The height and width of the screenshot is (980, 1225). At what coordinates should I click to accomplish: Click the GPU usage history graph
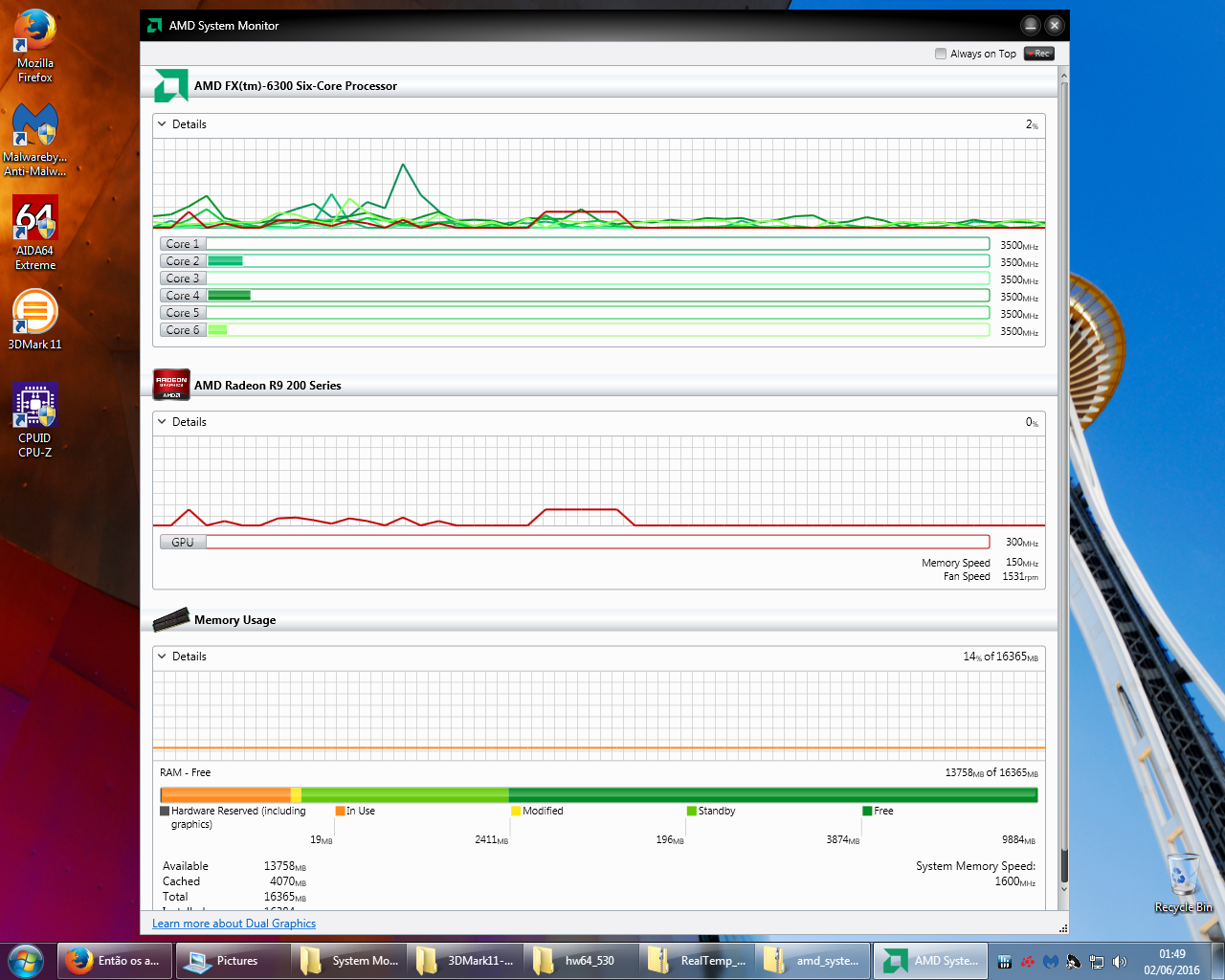coord(599,481)
